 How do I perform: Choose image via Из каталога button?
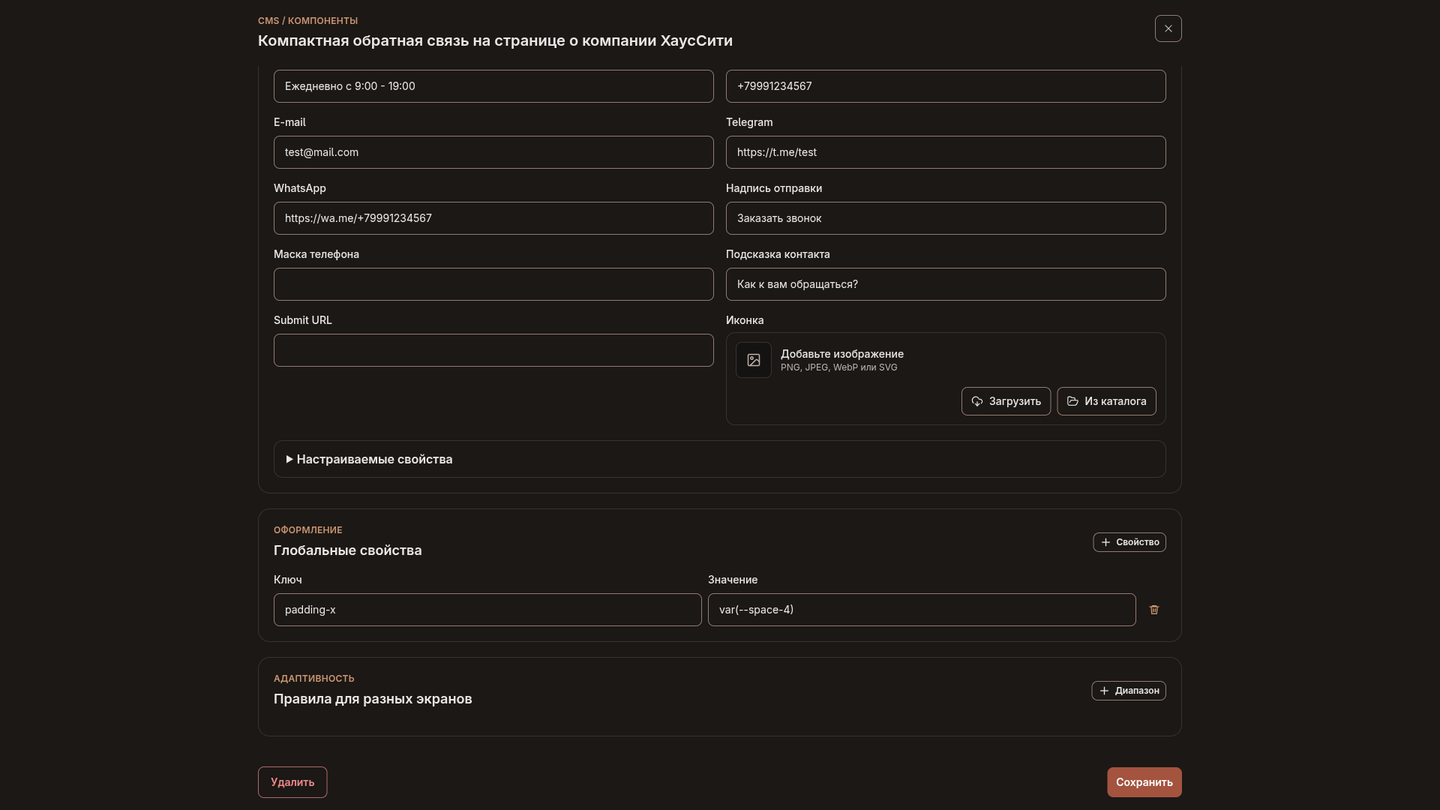tap(1107, 401)
